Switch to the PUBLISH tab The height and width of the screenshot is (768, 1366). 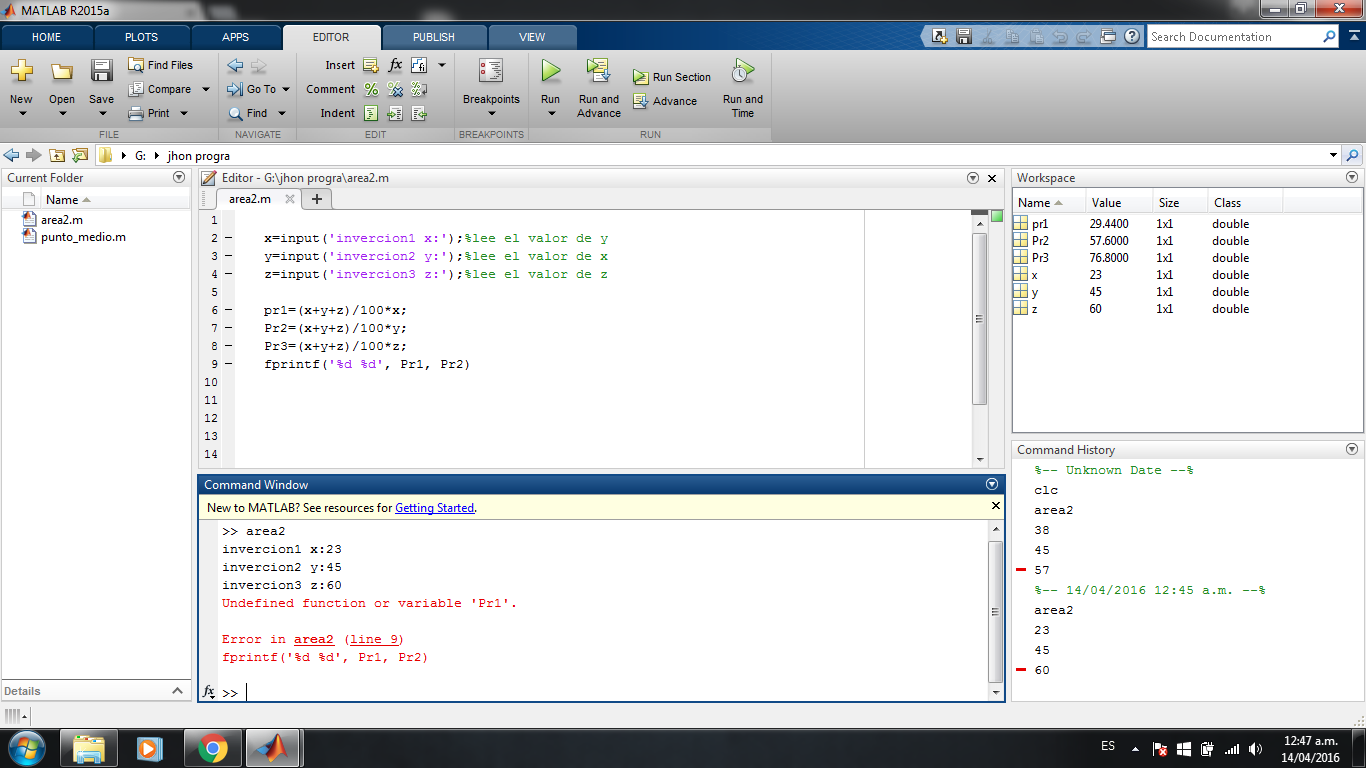coord(434,37)
